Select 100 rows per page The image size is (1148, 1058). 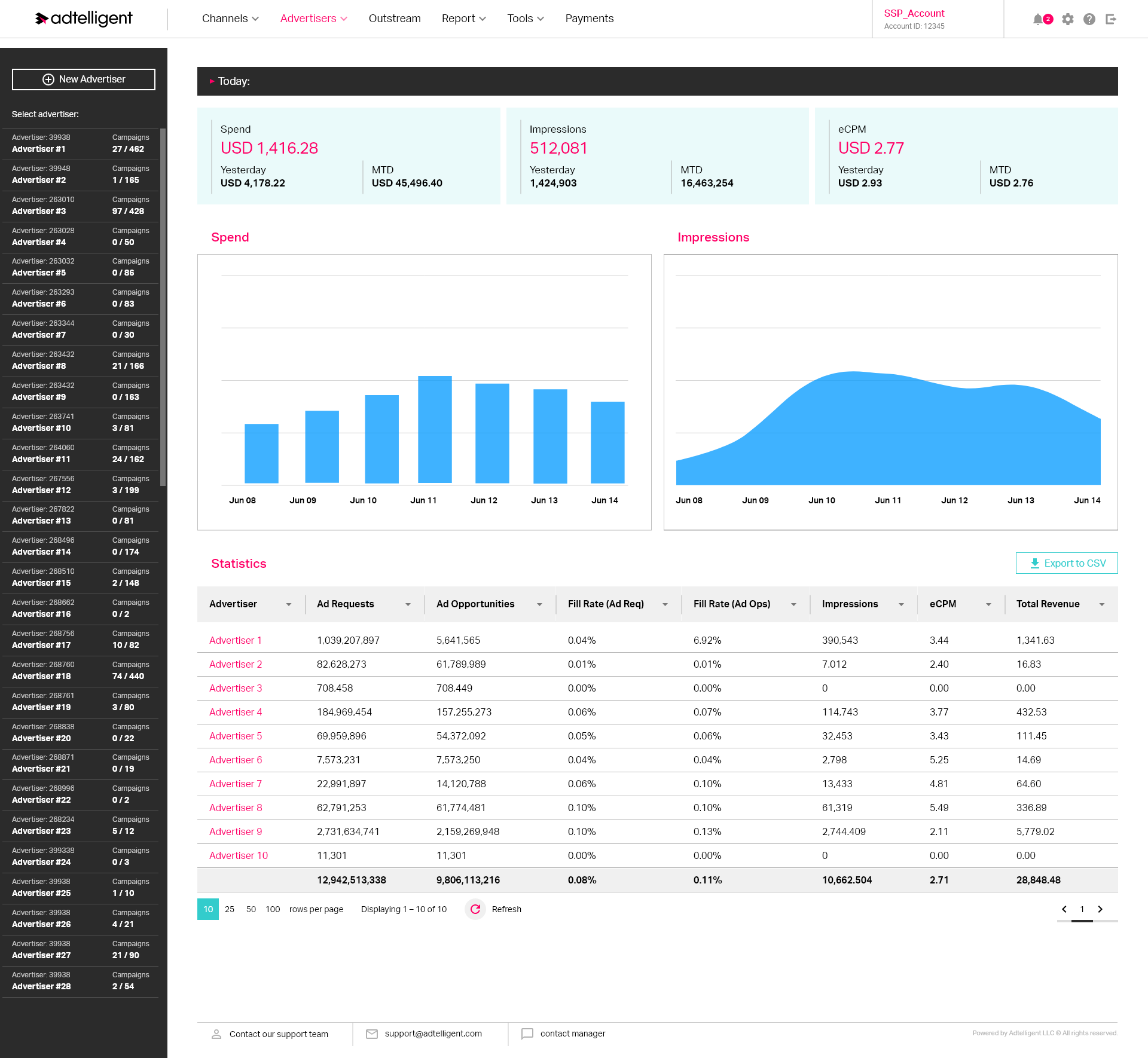(x=273, y=909)
